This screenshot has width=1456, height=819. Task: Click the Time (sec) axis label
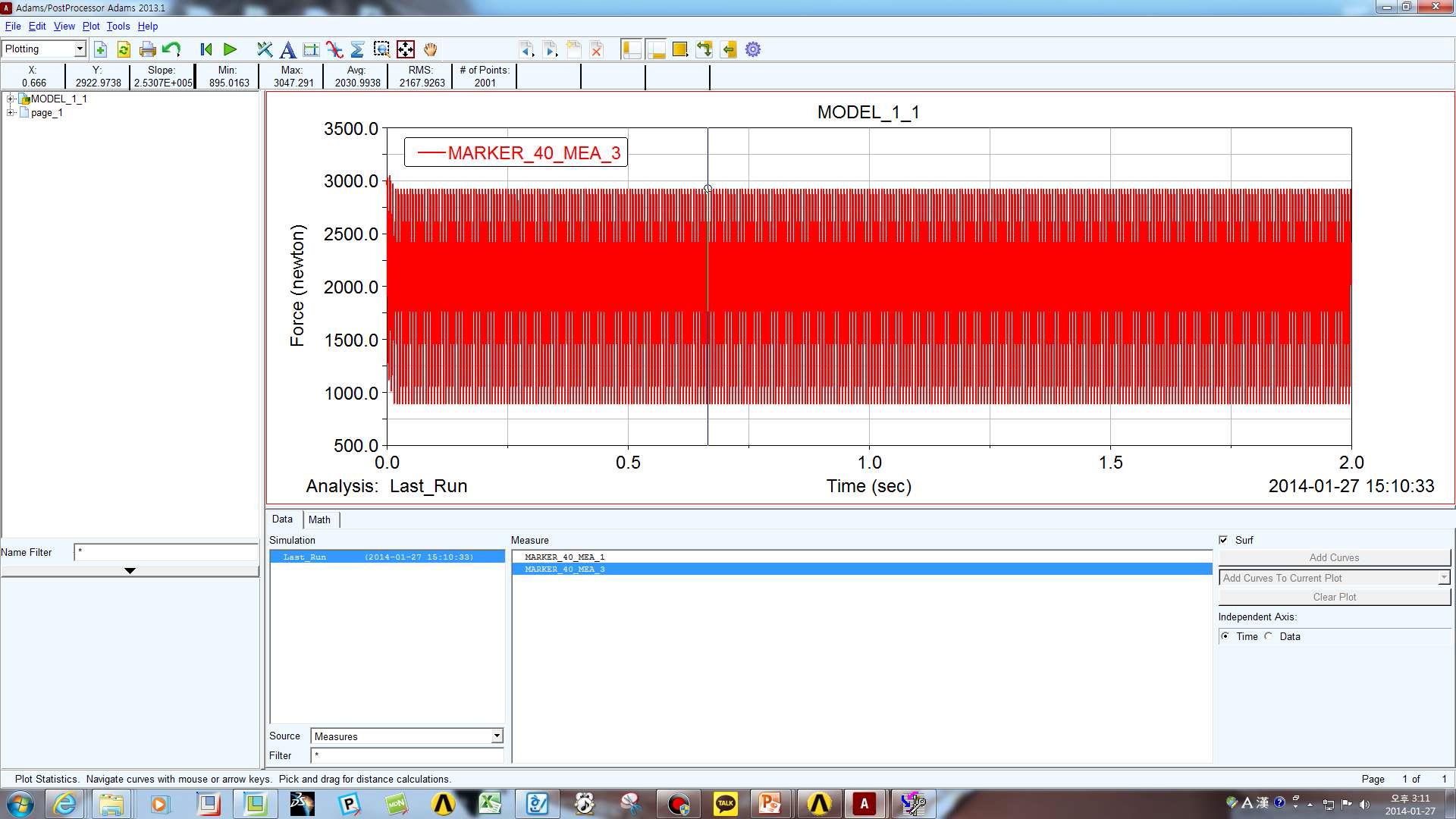coord(868,486)
